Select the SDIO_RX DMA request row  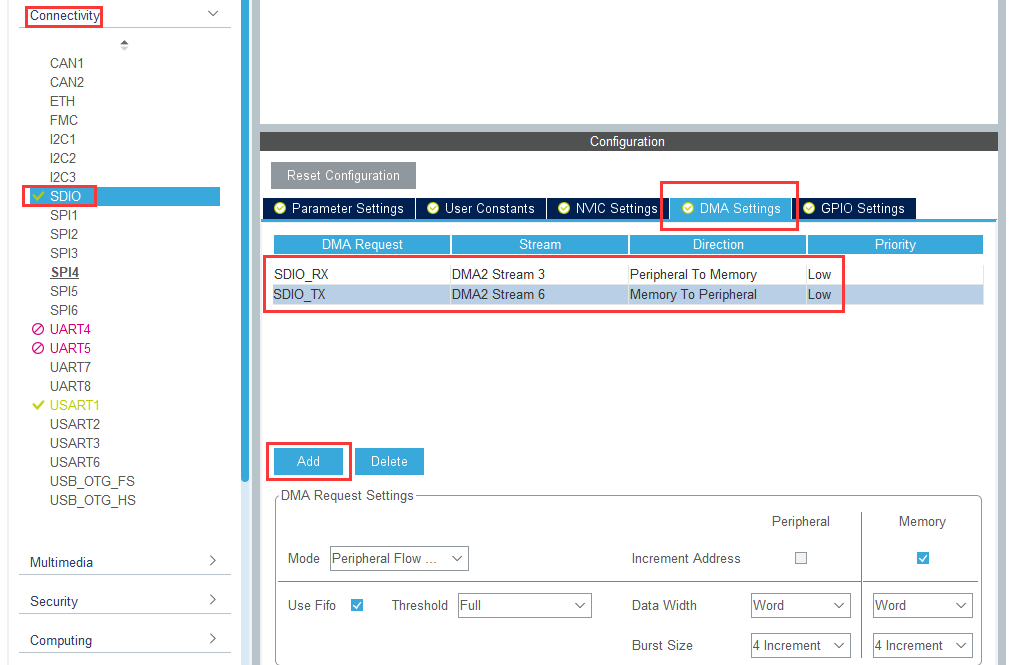coord(628,274)
